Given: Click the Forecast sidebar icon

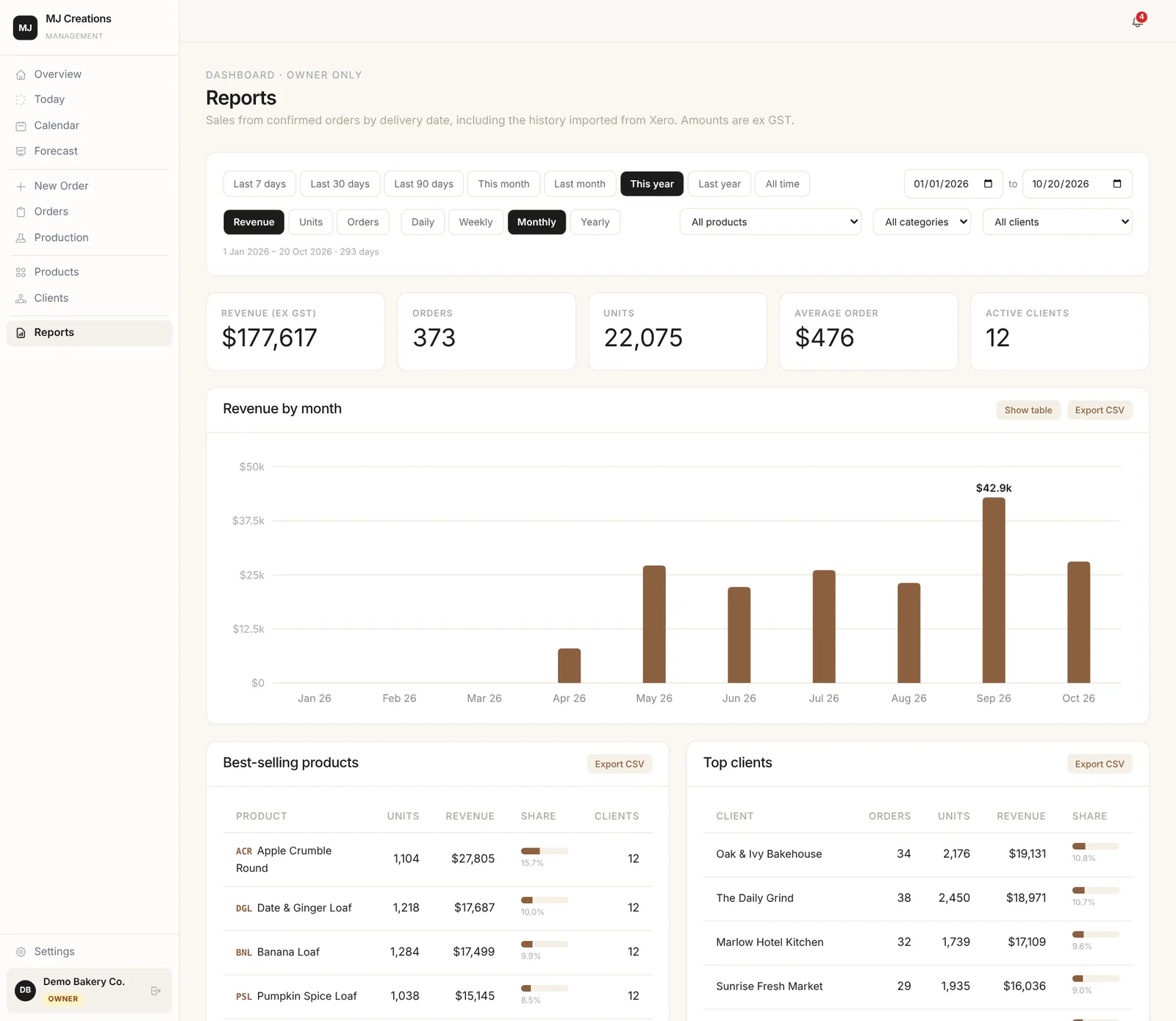Looking at the screenshot, I should [21, 151].
